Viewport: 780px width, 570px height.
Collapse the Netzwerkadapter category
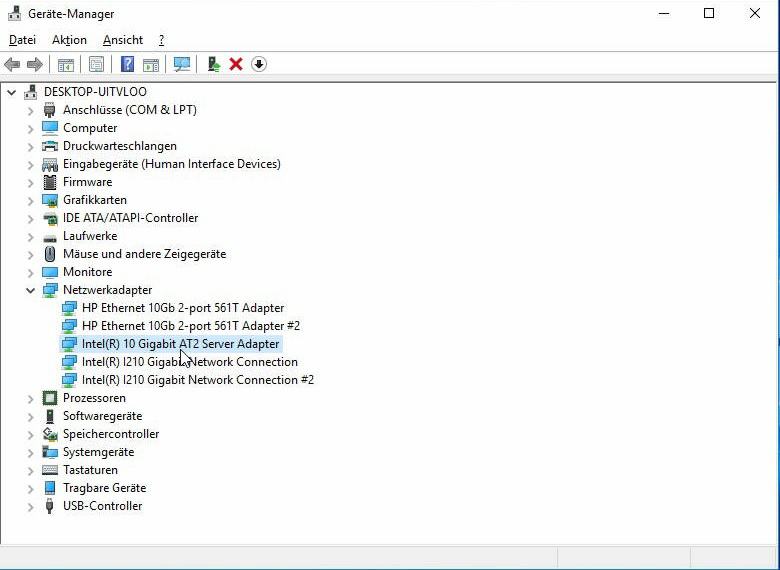coord(30,290)
